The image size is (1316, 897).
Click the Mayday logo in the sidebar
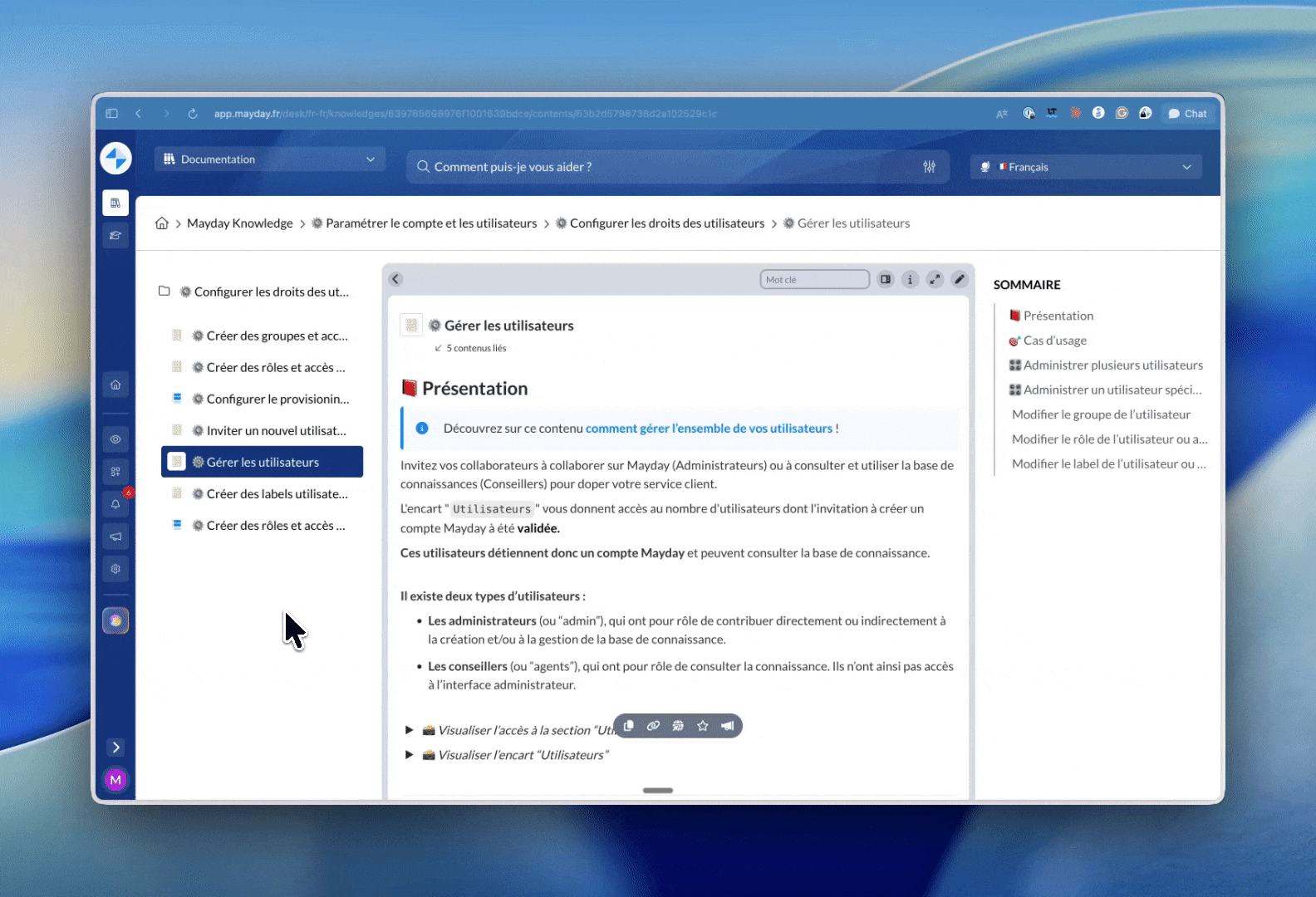pyautogui.click(x=115, y=159)
